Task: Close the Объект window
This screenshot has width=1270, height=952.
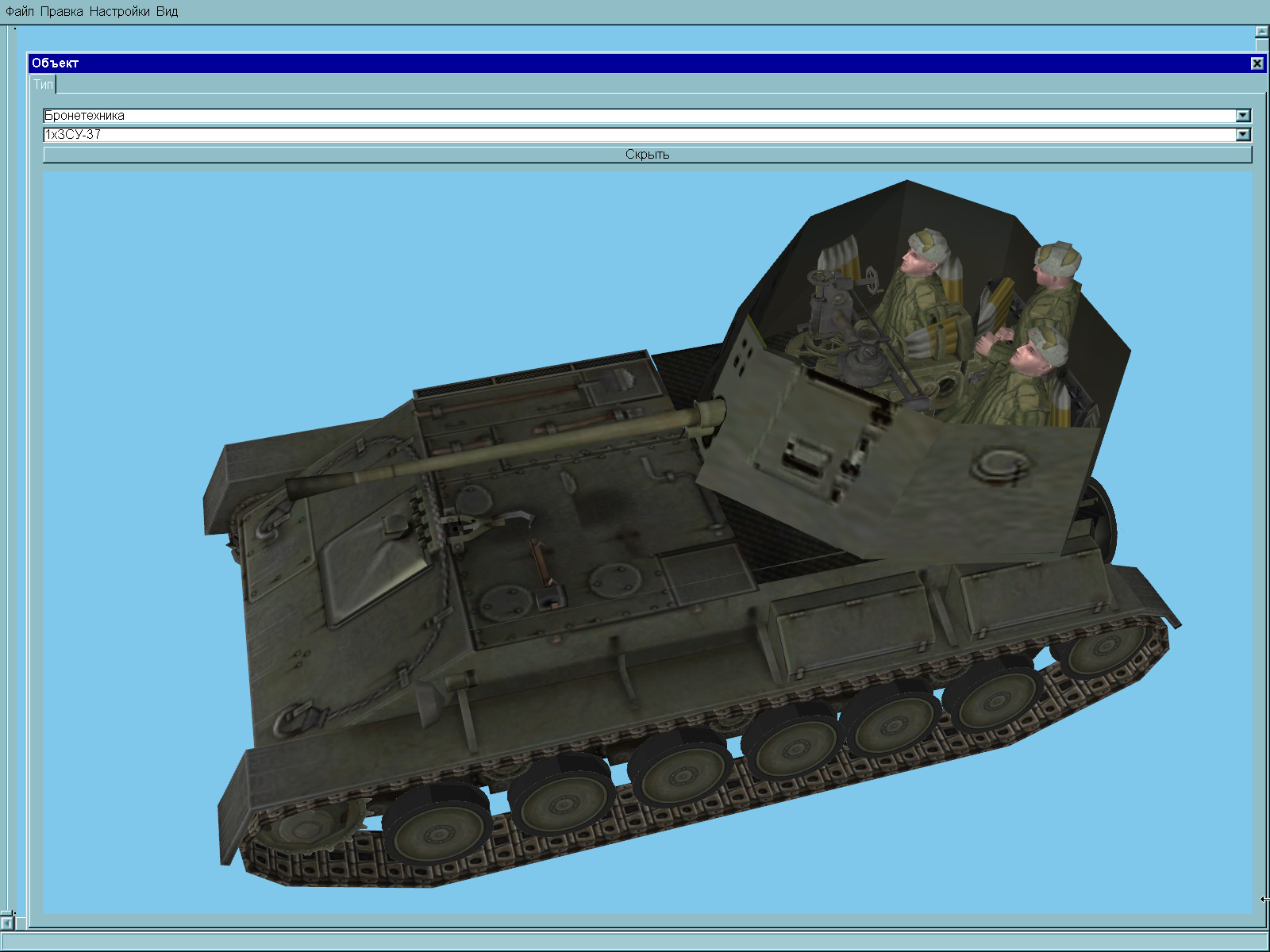Action: (1257, 63)
